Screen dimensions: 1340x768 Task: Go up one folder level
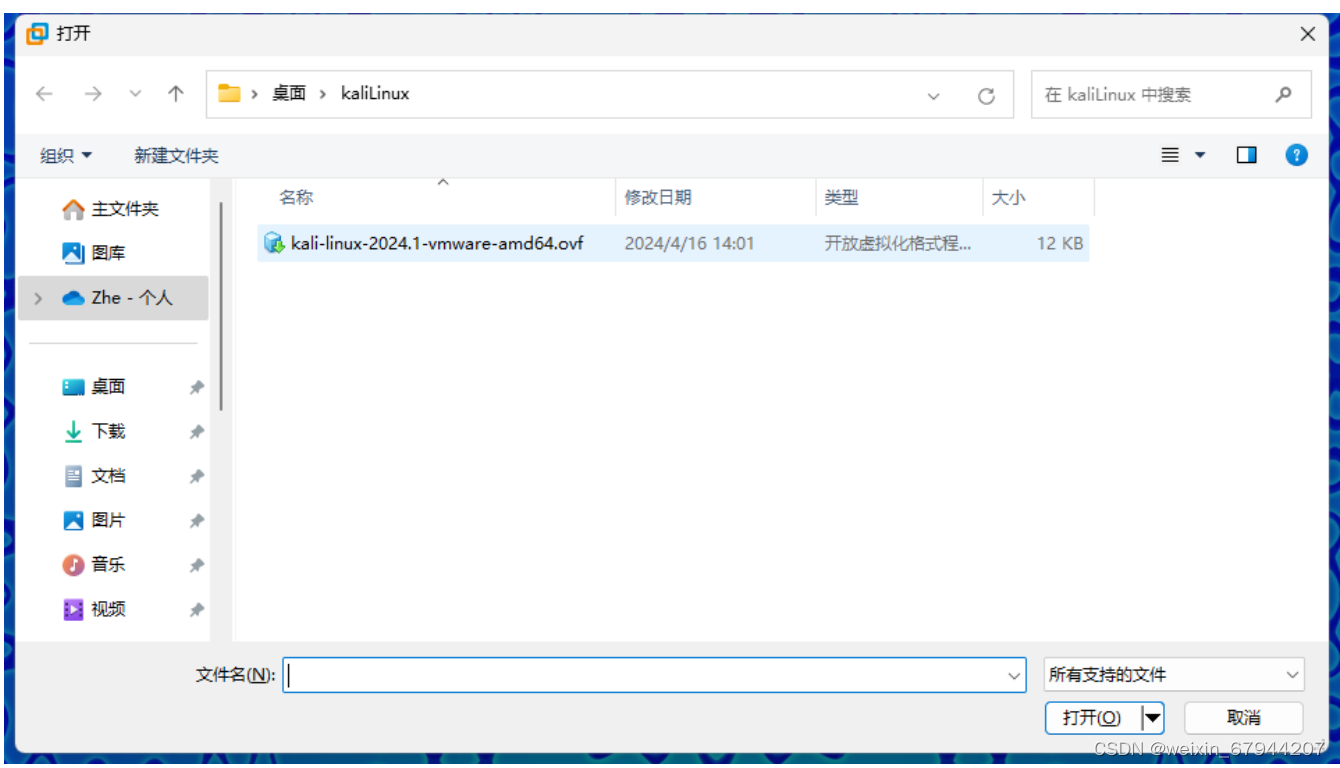(x=176, y=94)
